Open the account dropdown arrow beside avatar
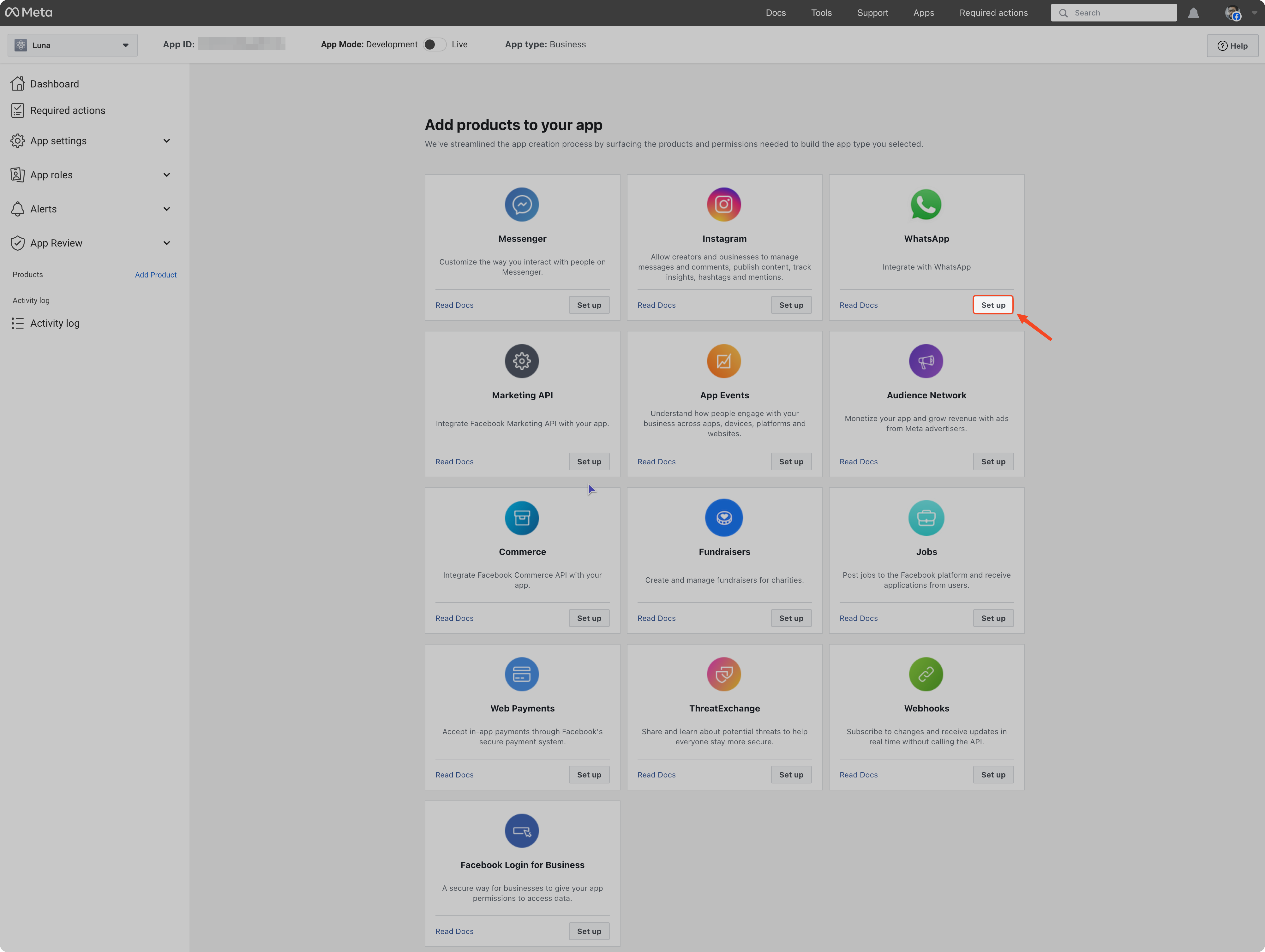The height and width of the screenshot is (952, 1265). [x=1254, y=13]
